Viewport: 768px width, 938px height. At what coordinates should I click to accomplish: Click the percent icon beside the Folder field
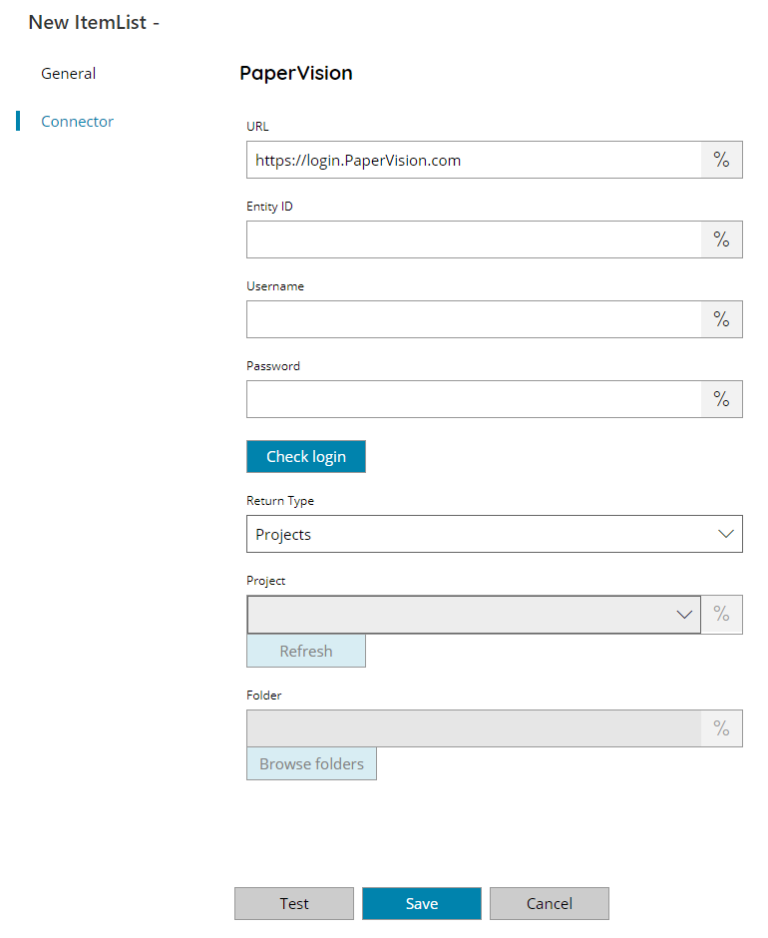point(722,728)
